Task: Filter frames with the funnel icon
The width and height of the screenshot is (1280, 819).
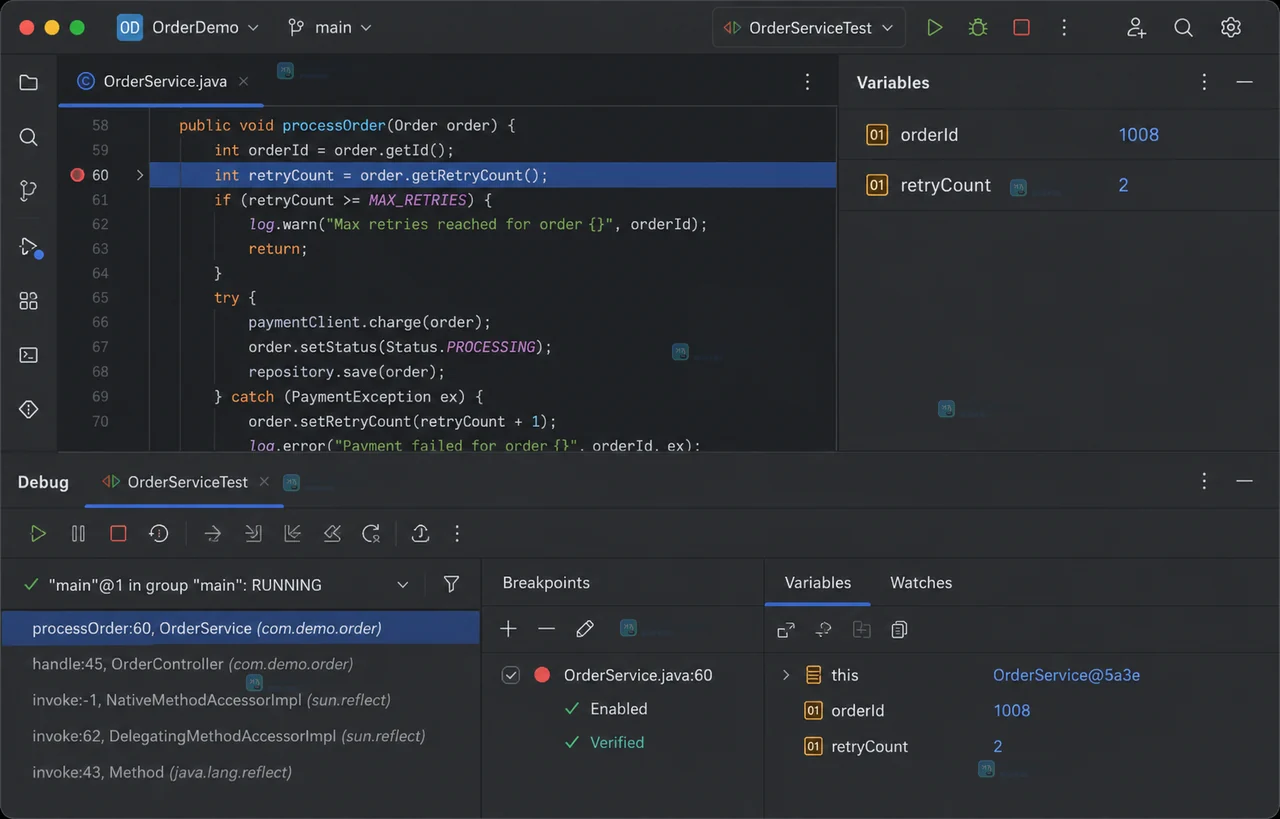Action: (x=451, y=584)
